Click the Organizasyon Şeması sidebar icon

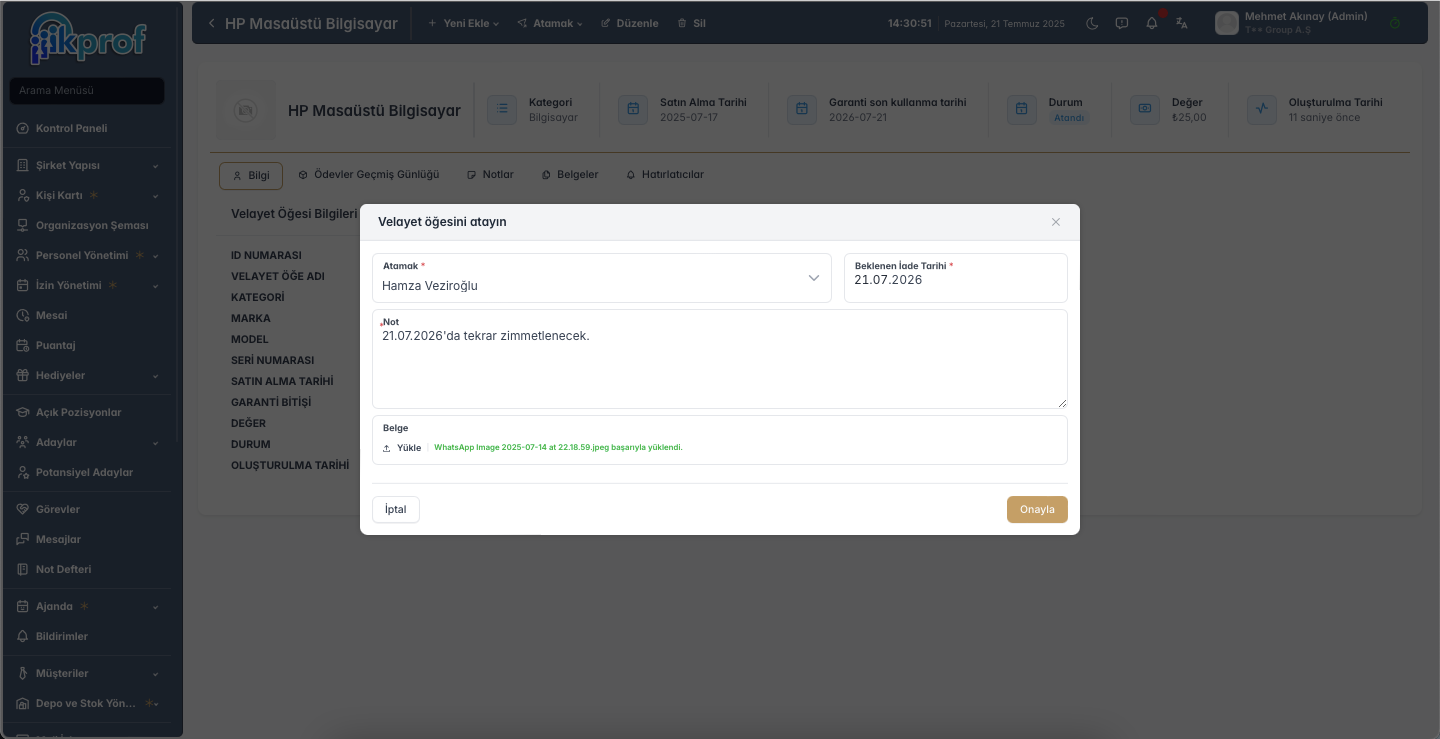click(23, 225)
